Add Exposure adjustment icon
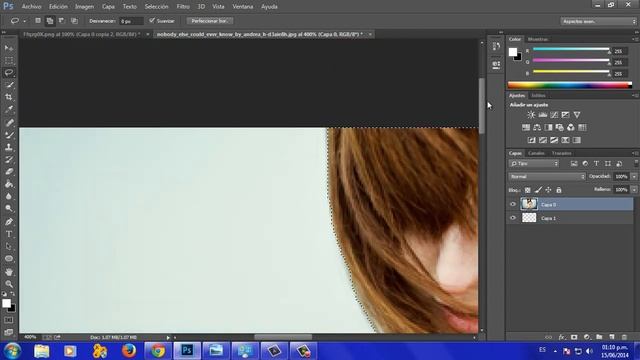 [565, 115]
